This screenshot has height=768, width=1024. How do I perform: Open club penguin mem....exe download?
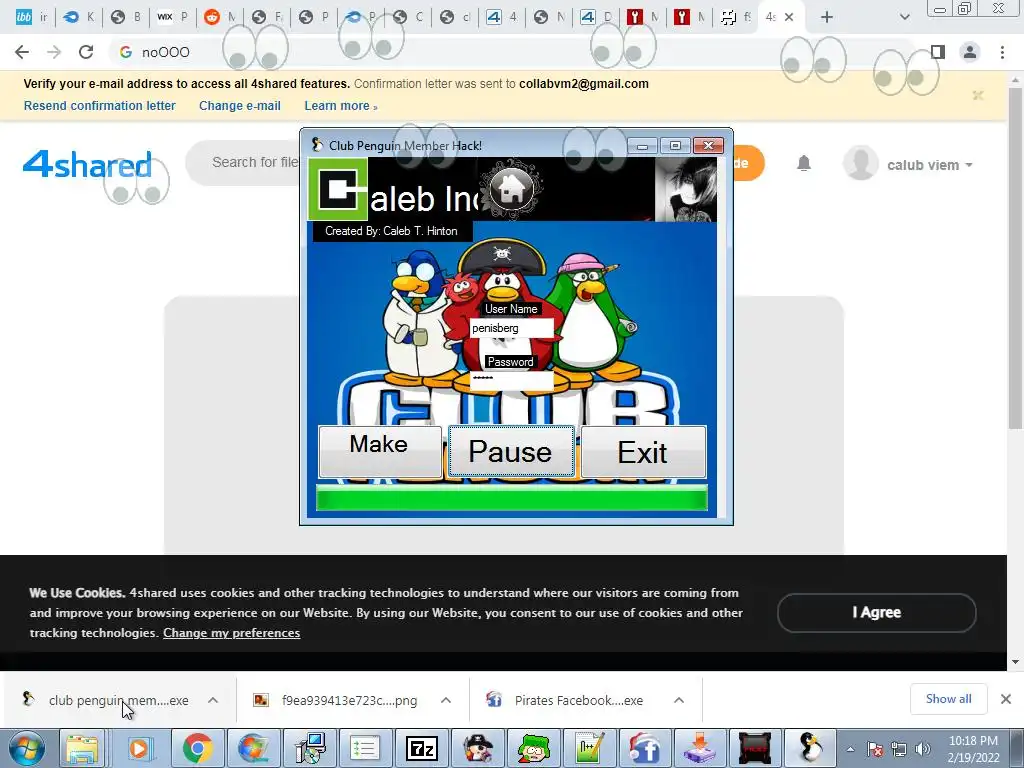(106, 701)
